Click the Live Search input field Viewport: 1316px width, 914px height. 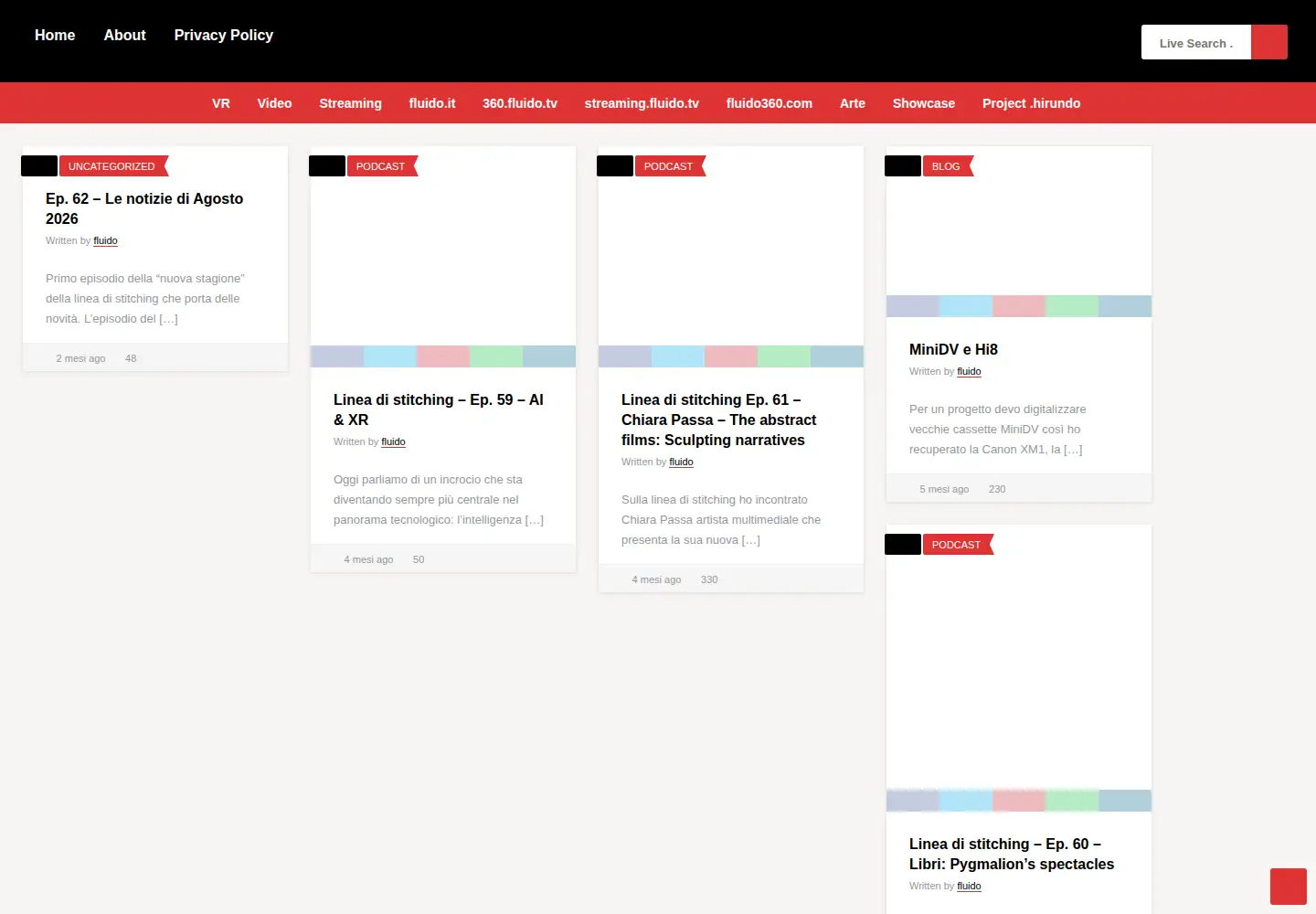[x=1196, y=42]
